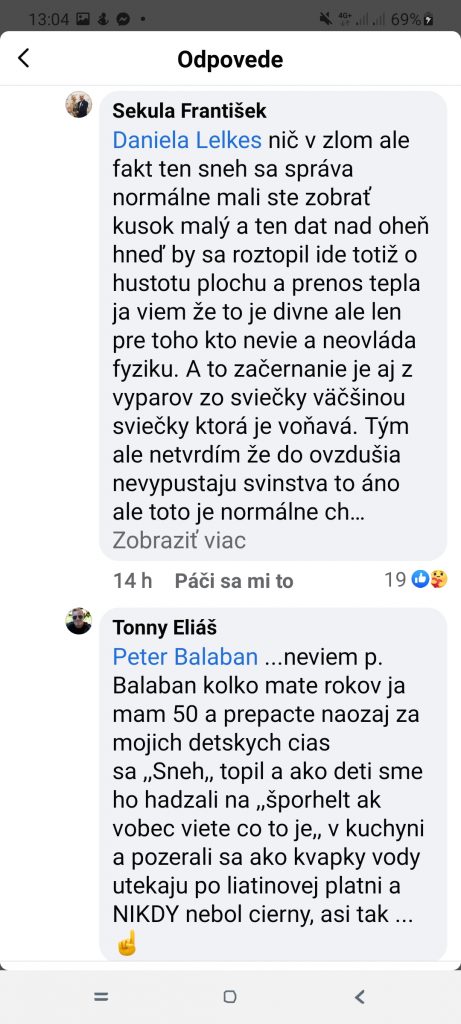The width and height of the screenshot is (461, 1024).
Task: Tap the 14 h comment timestamp
Action: point(133,581)
